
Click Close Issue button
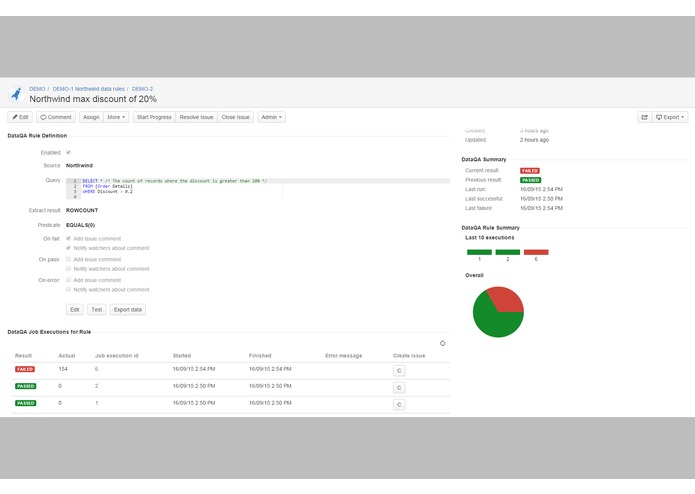click(x=235, y=117)
